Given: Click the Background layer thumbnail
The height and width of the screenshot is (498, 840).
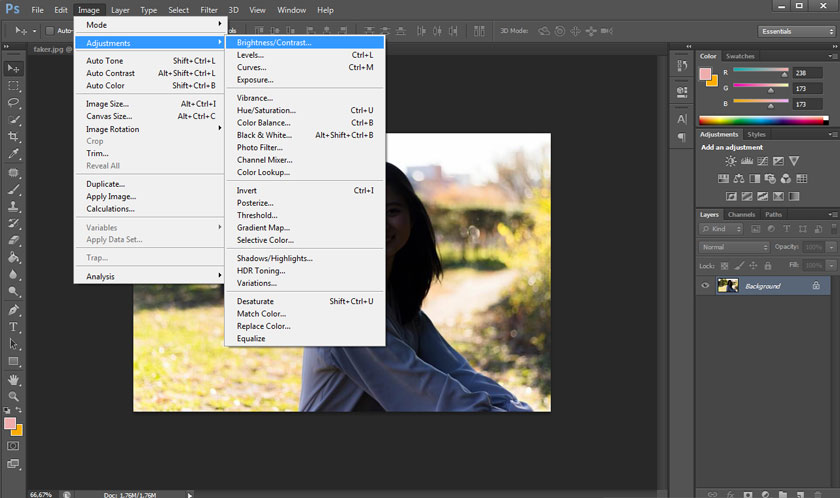Looking at the screenshot, I should pos(728,286).
